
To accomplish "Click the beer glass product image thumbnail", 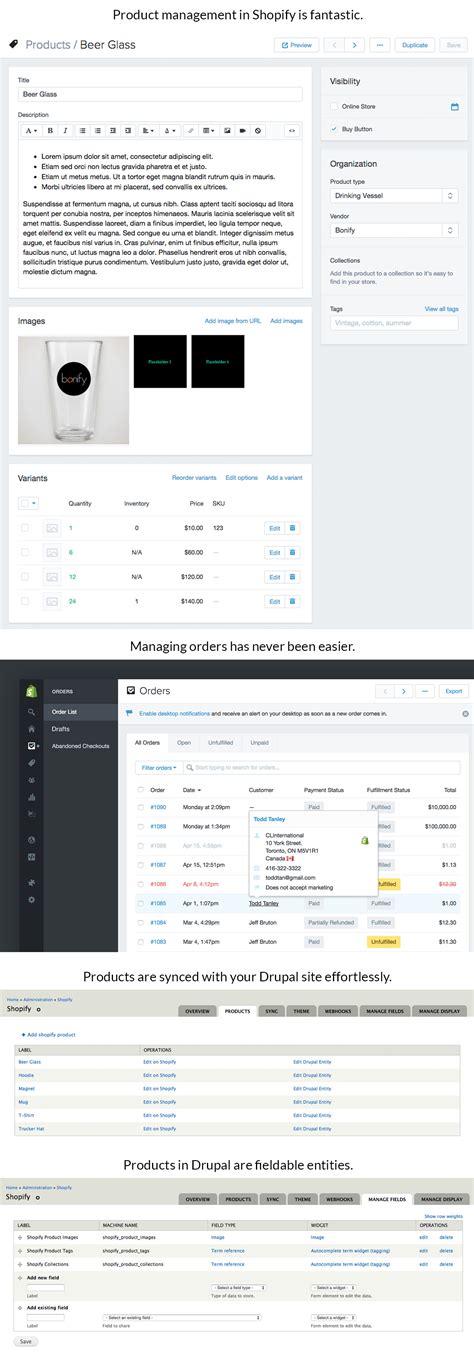I will (x=73, y=390).
